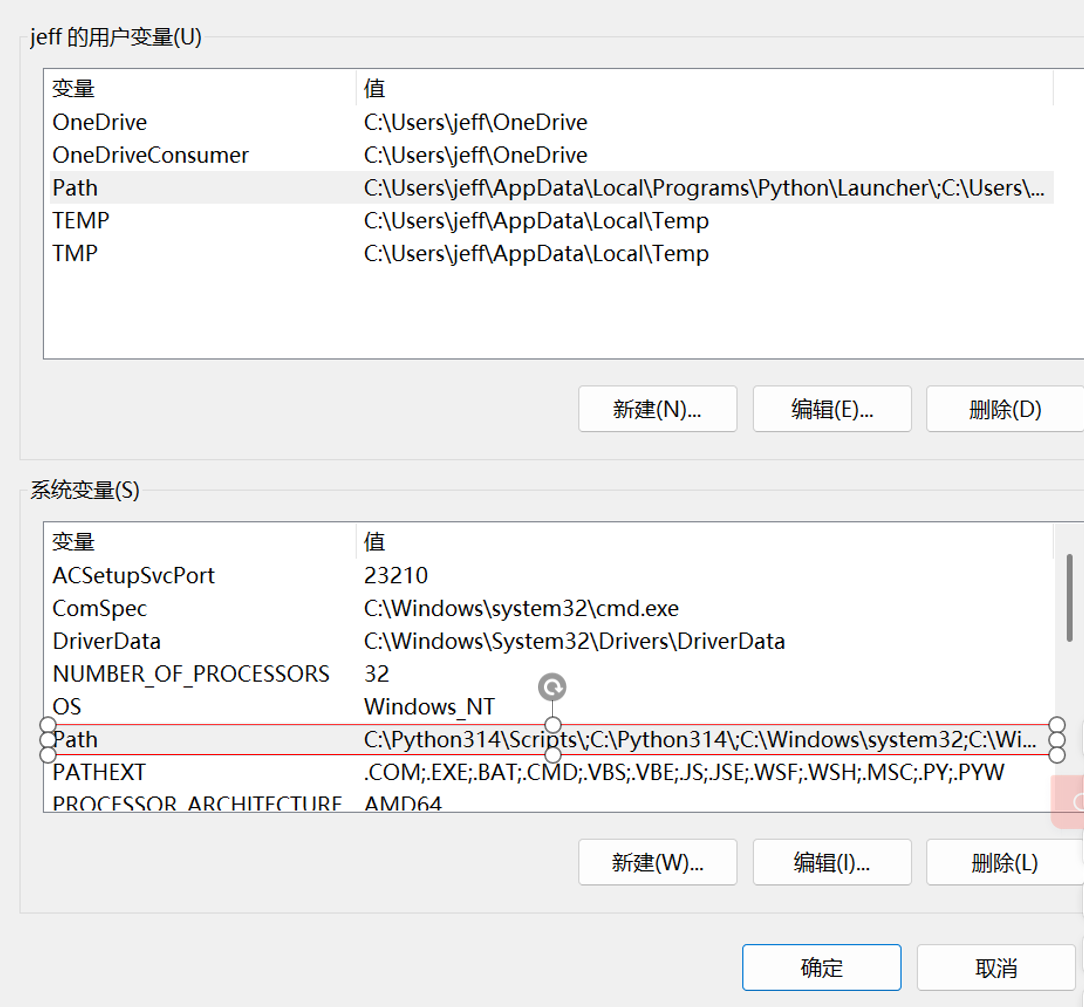This screenshot has height=1007, width=1084.
Task: Click the system variables list scrollbar
Action: pyautogui.click(x=1069, y=599)
